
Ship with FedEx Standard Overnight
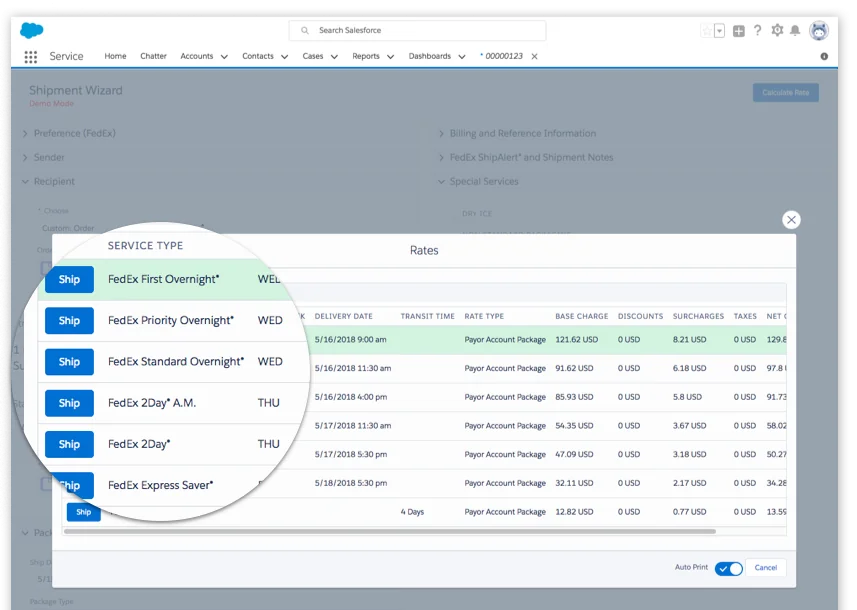pos(69,362)
